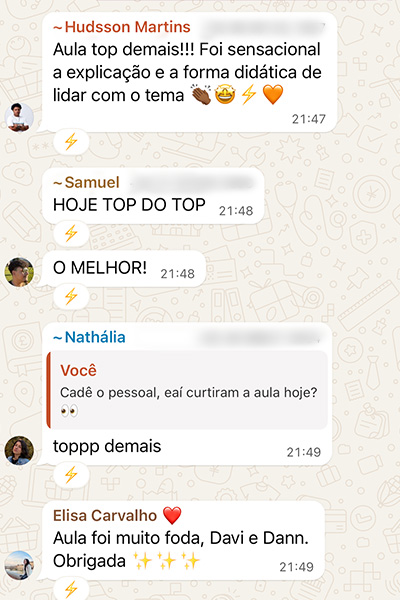
Task: Tap the lightning reaction under Elisa's message
Action: 71,589
